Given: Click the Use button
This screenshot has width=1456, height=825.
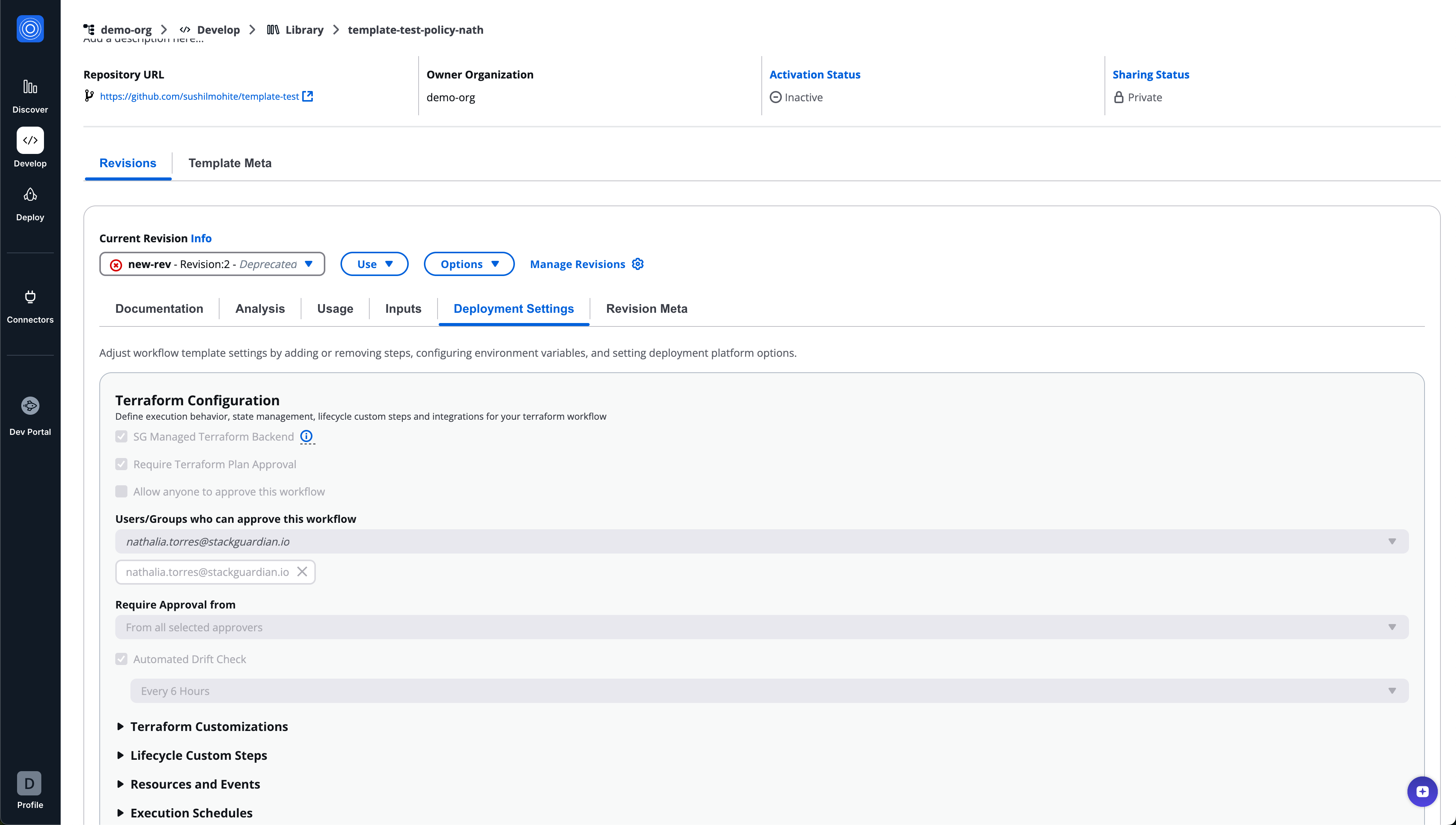Looking at the screenshot, I should click(374, 264).
